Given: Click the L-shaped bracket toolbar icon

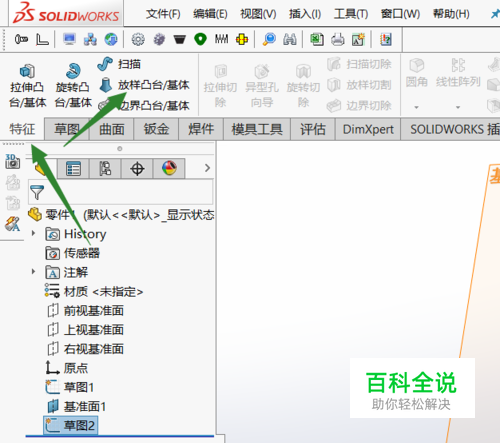Looking at the screenshot, I should click(x=42, y=40).
